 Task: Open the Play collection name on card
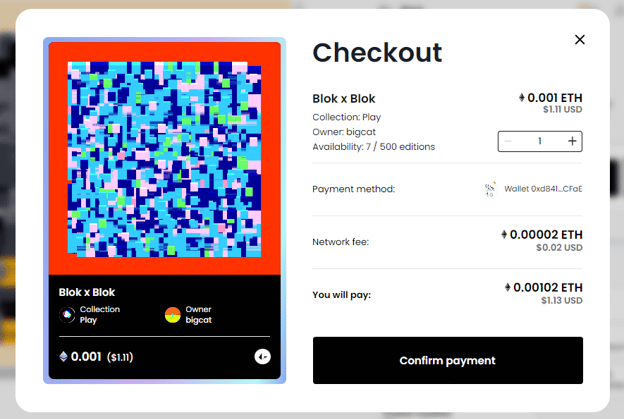pyautogui.click(x=88, y=320)
